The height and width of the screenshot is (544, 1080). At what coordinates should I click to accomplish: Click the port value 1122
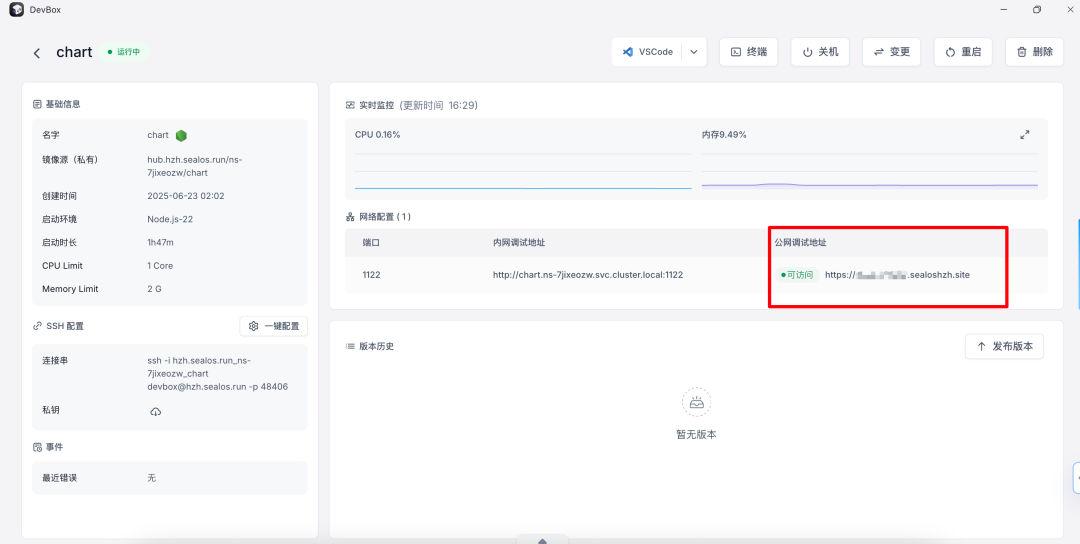[x=371, y=275]
